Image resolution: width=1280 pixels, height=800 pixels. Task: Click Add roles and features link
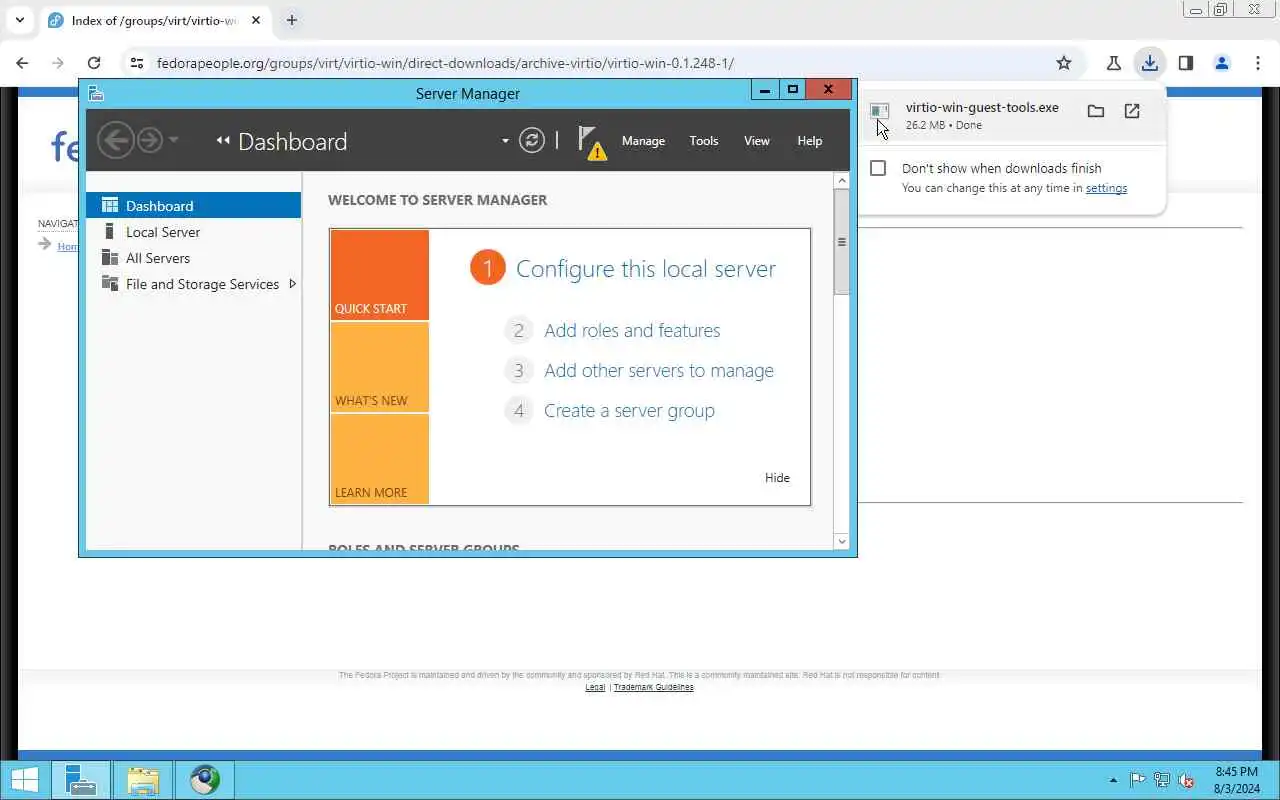[632, 330]
